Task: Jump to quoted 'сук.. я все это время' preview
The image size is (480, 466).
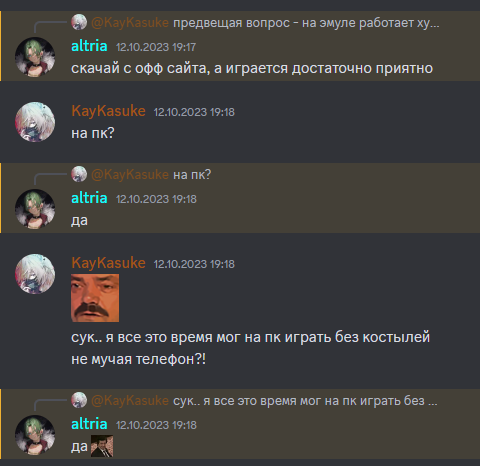Action: tap(305, 401)
